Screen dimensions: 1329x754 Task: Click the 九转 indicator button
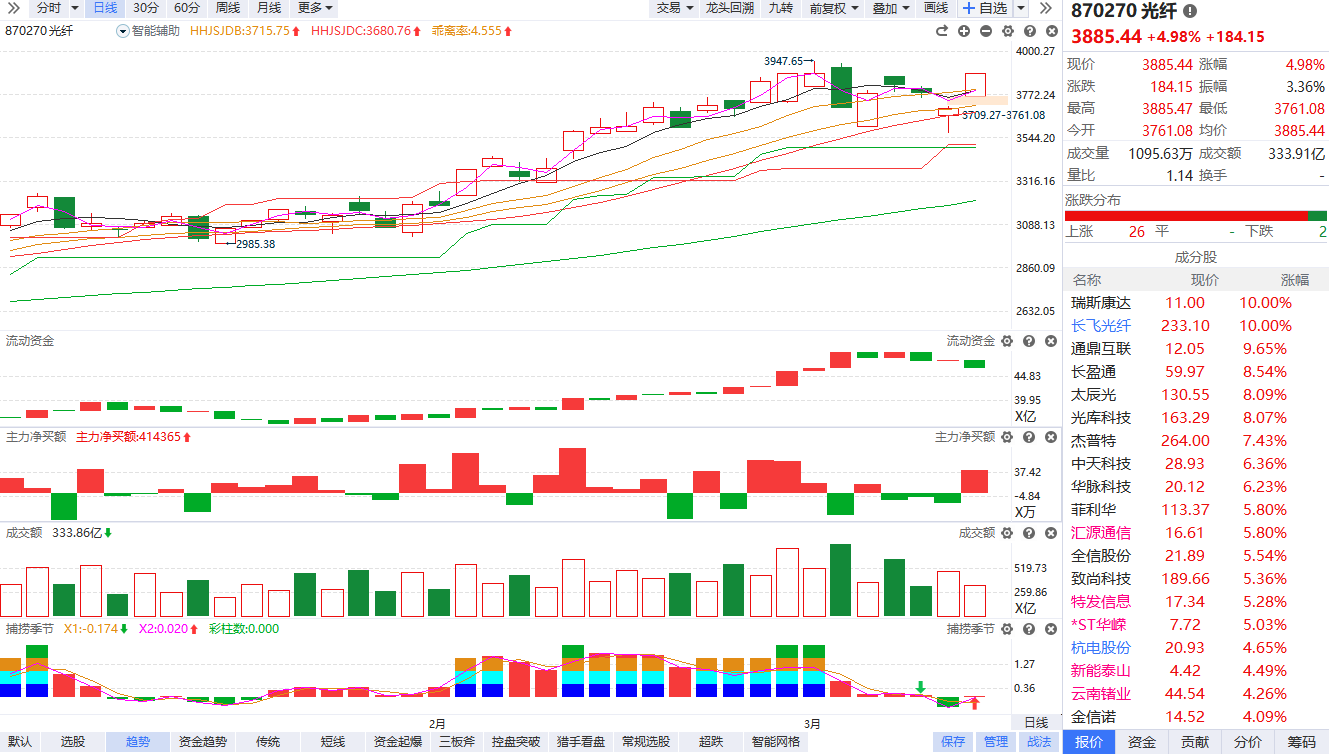pos(780,8)
